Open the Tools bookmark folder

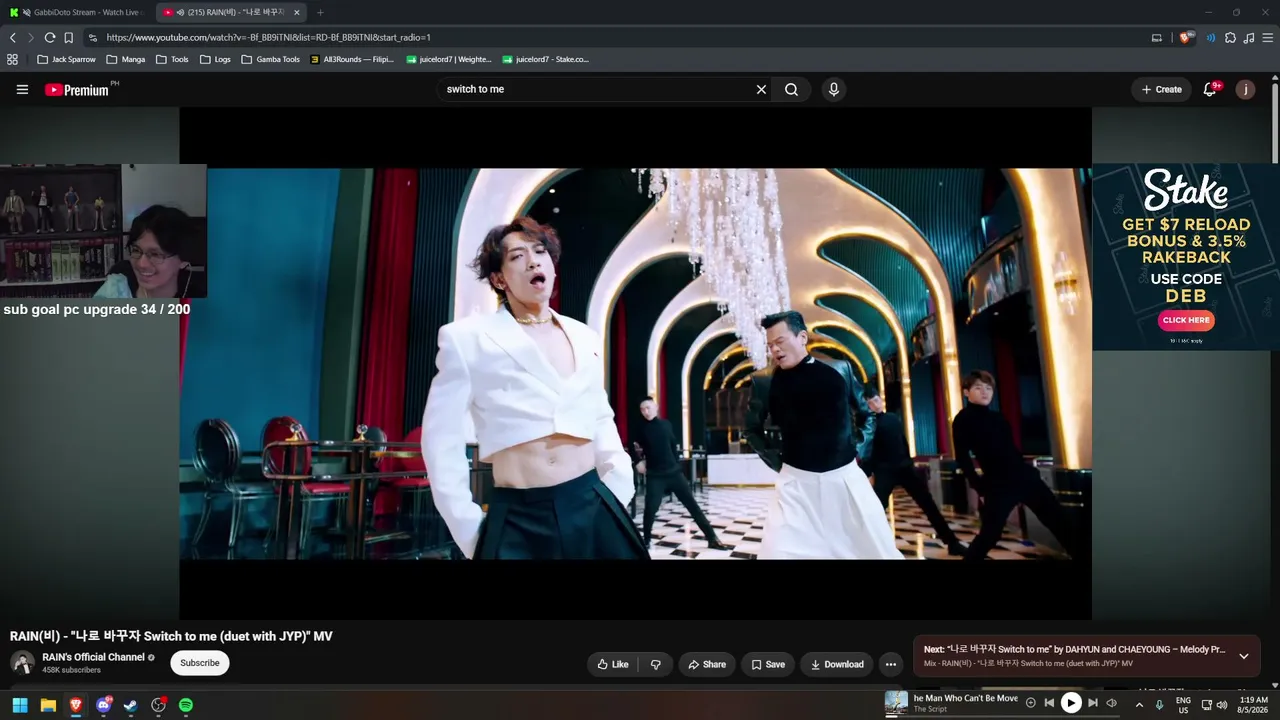click(172, 59)
